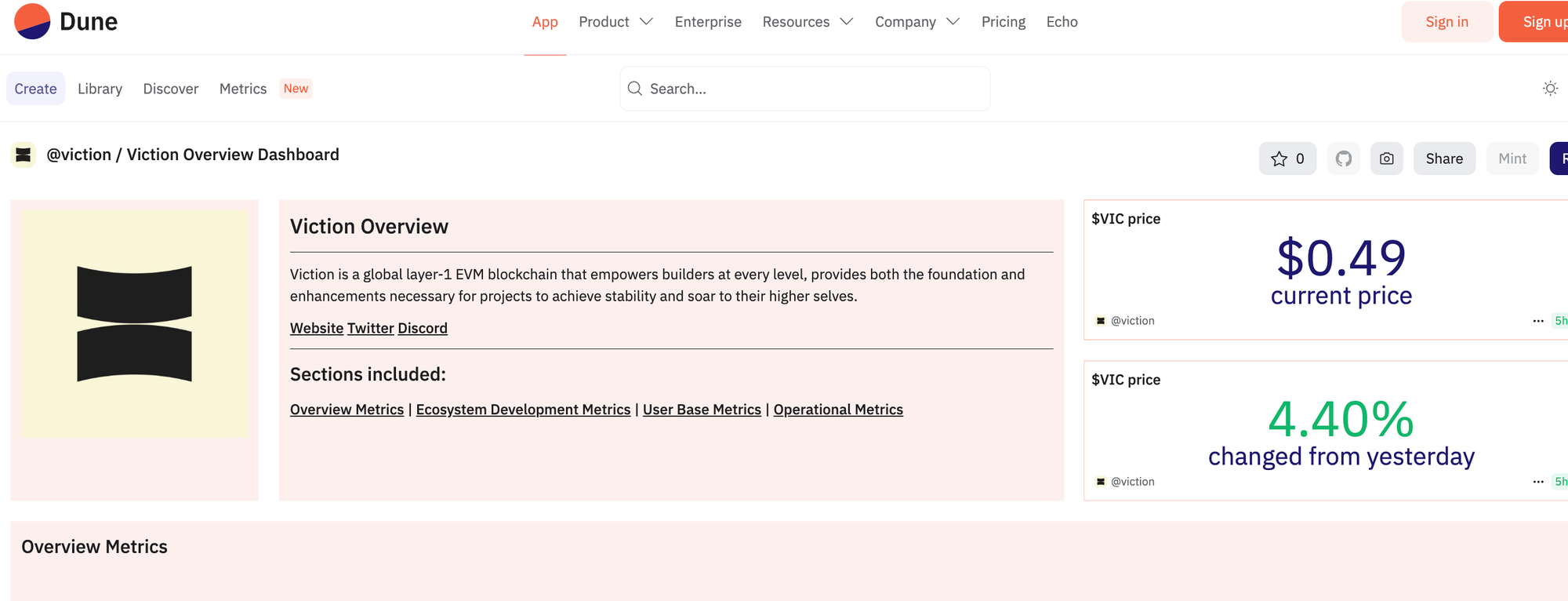Jump to User Base Metrics link
This screenshot has width=1568, height=601.
[702, 410]
